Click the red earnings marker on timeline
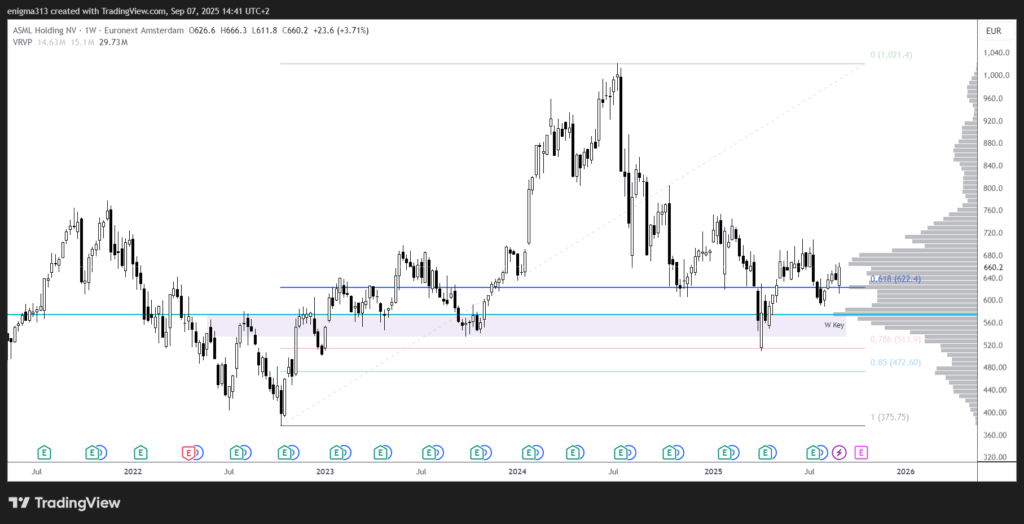The height and width of the screenshot is (524, 1024). [x=187, y=453]
